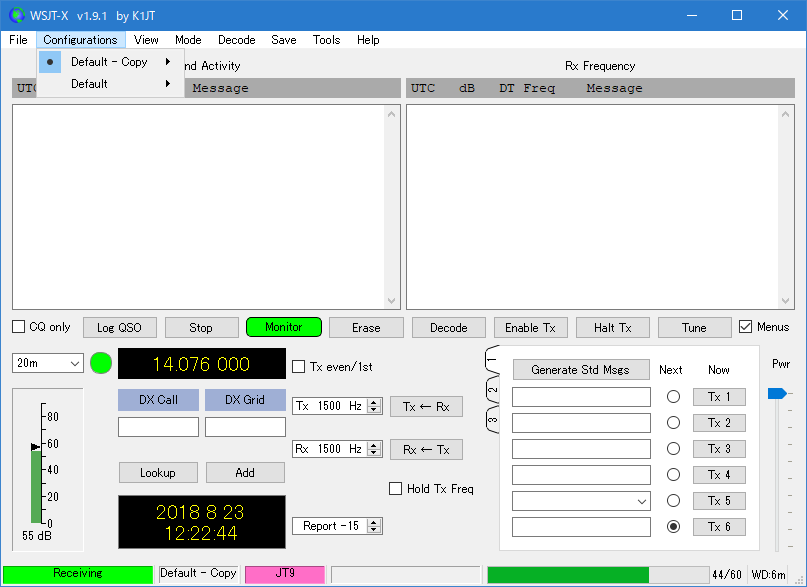Send now with Tx 6 button
The width and height of the screenshot is (807, 587).
coord(719,527)
